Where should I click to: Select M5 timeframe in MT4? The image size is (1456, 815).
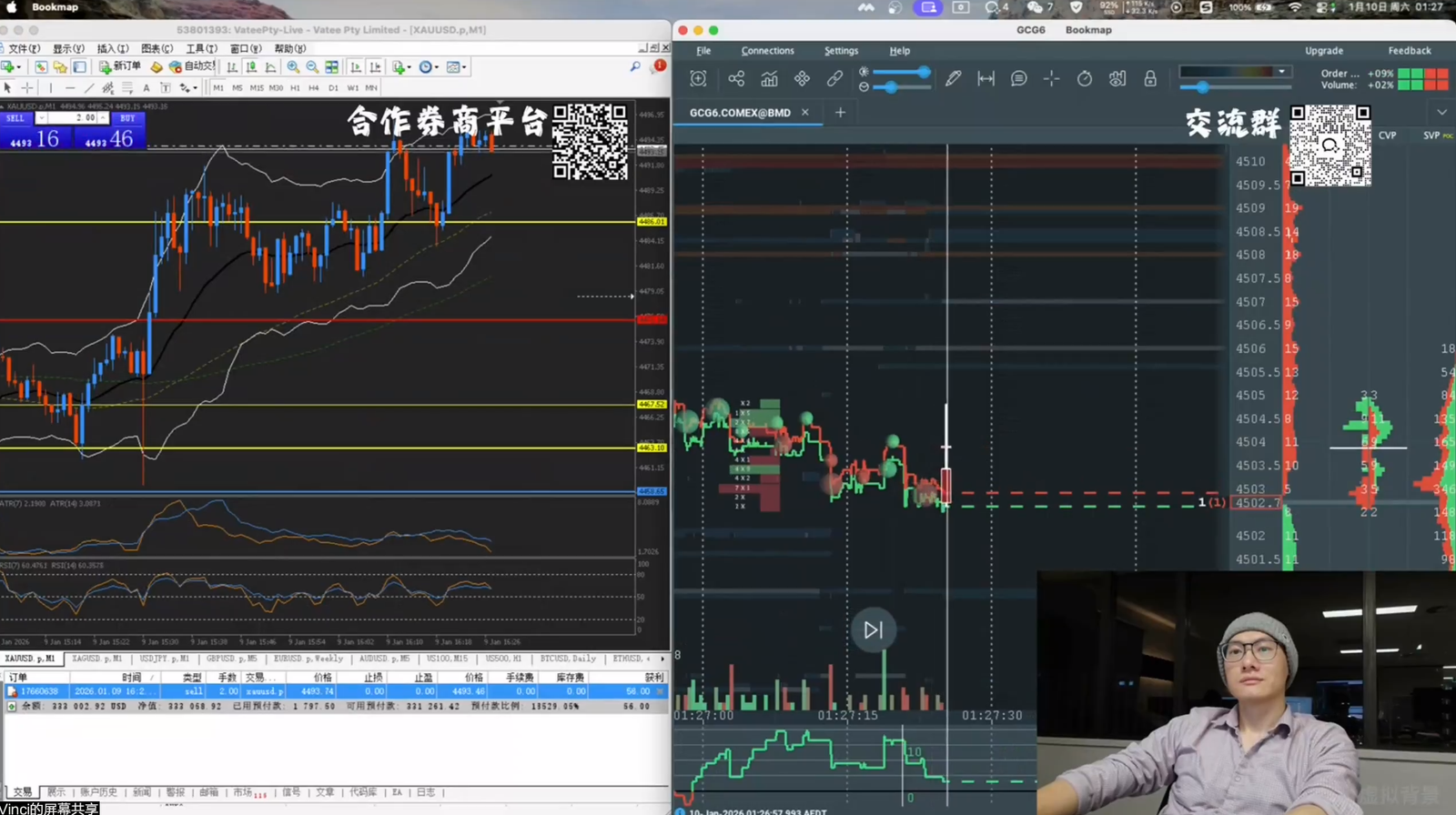tap(238, 88)
